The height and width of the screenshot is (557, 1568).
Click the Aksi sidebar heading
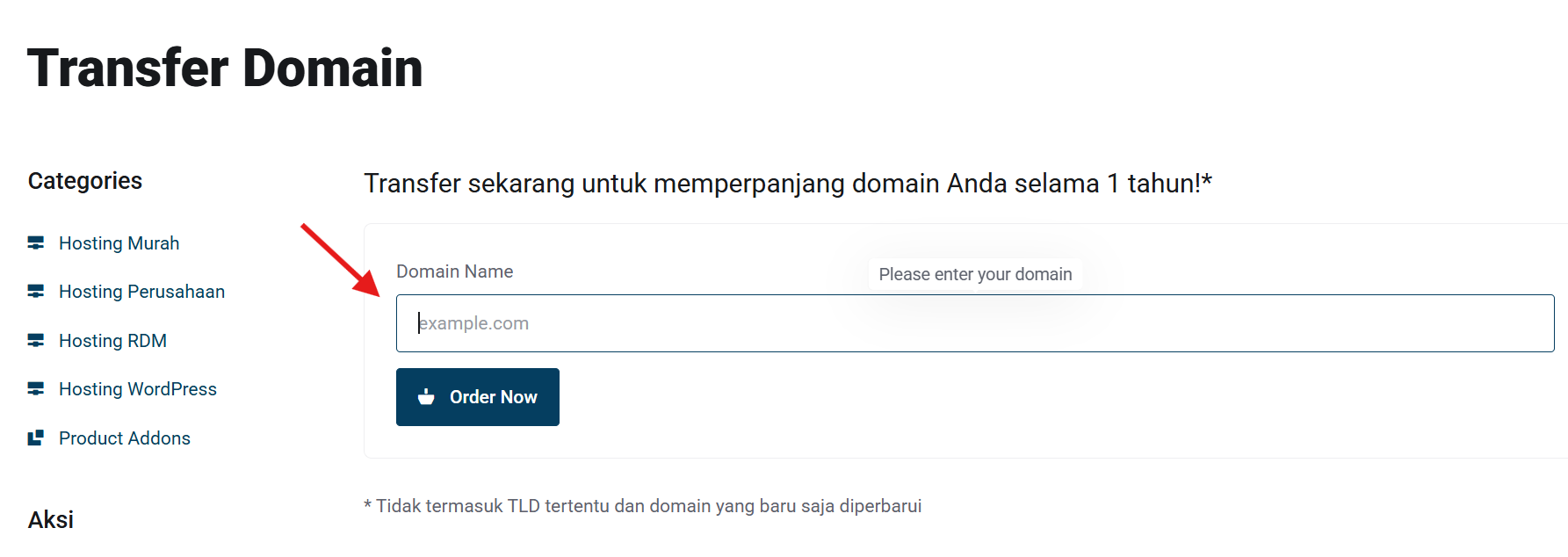[51, 520]
